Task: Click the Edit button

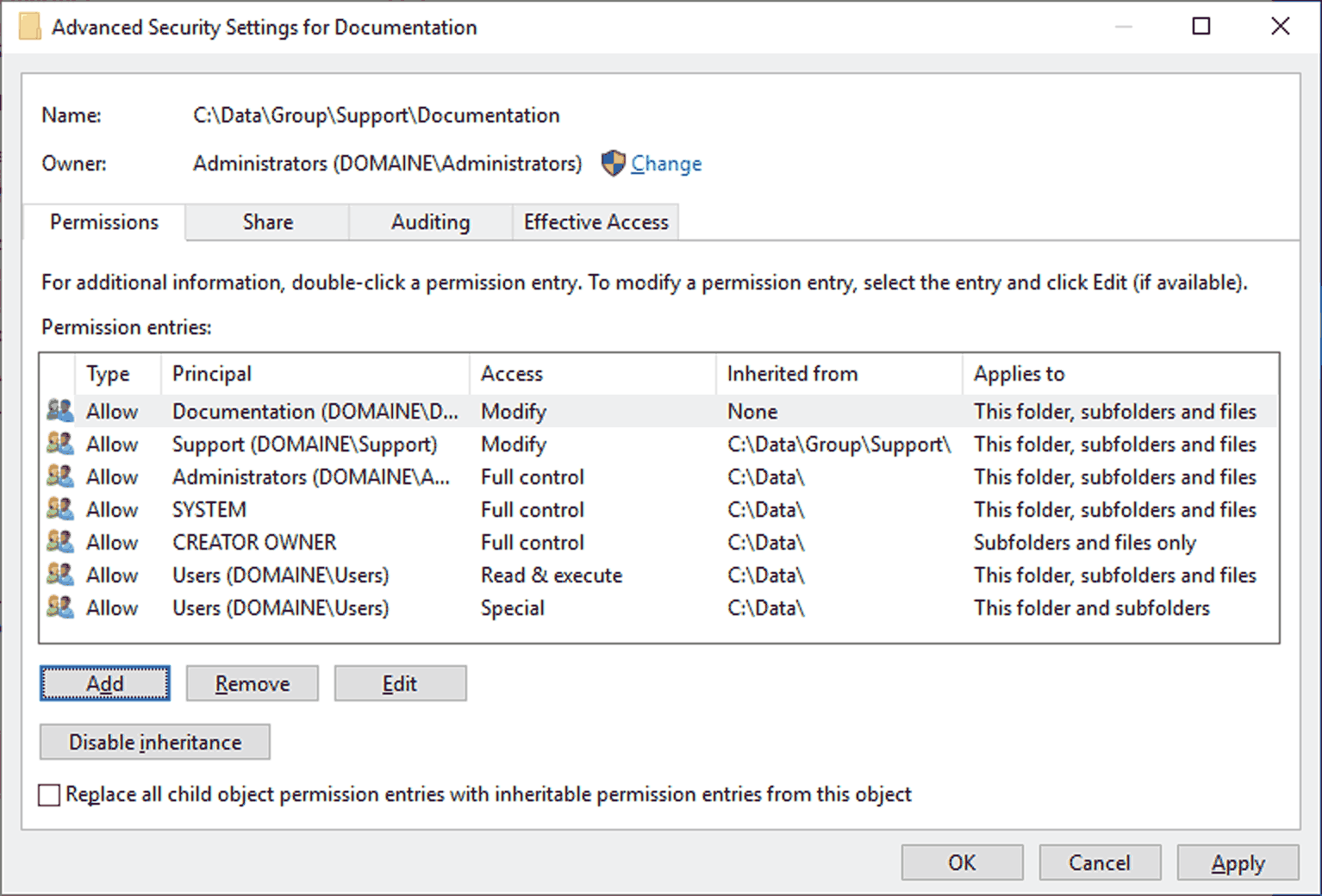Action: click(400, 683)
